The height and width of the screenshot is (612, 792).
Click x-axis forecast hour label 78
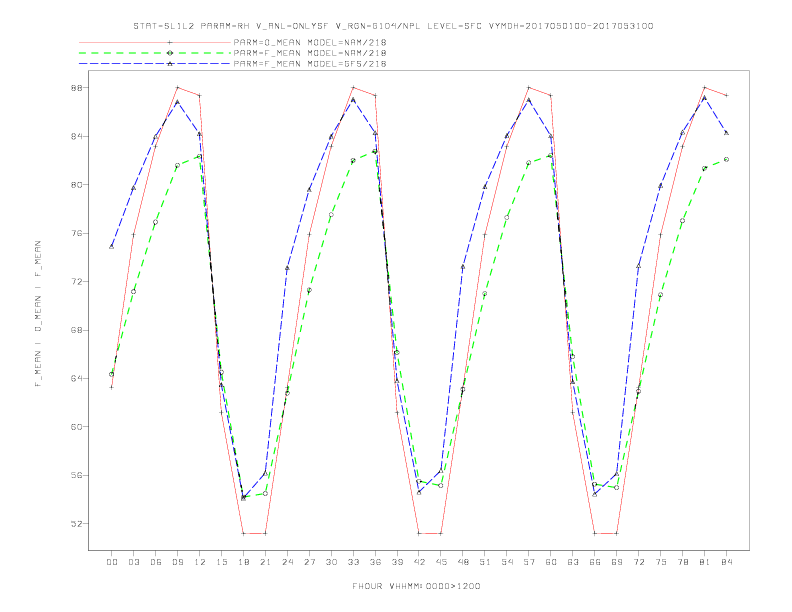click(683, 562)
